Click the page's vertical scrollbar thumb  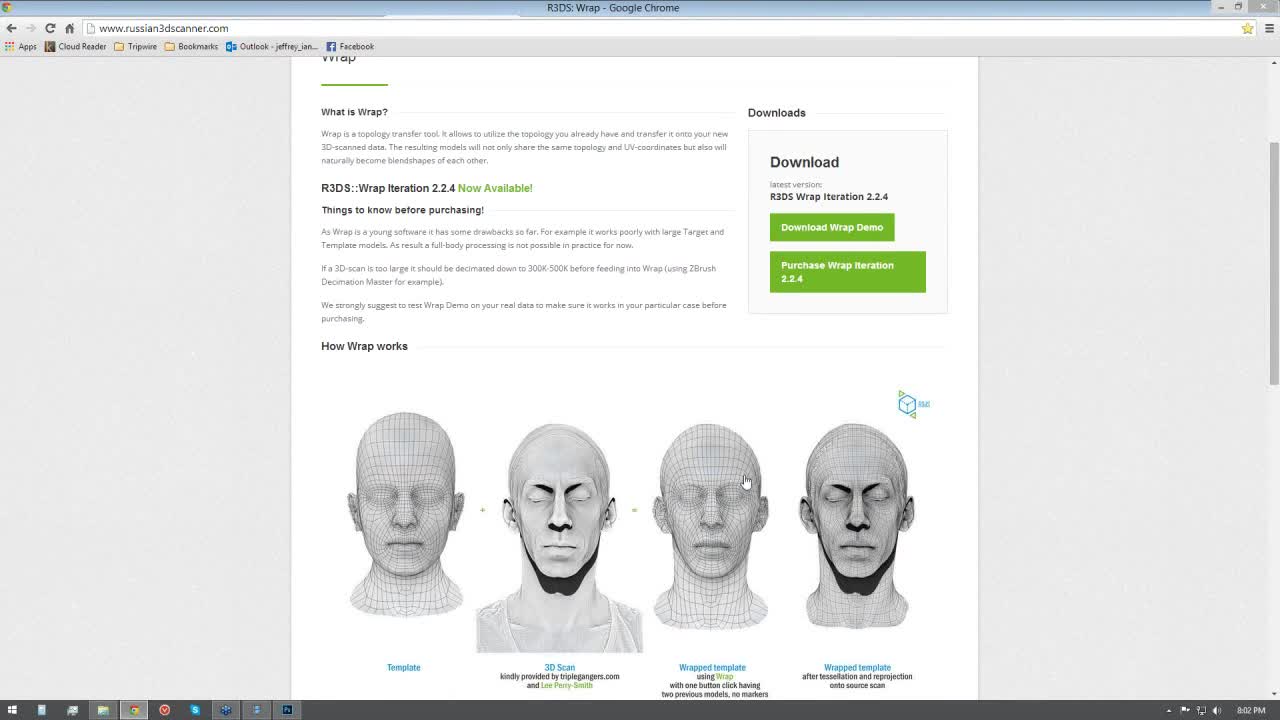[1273, 263]
